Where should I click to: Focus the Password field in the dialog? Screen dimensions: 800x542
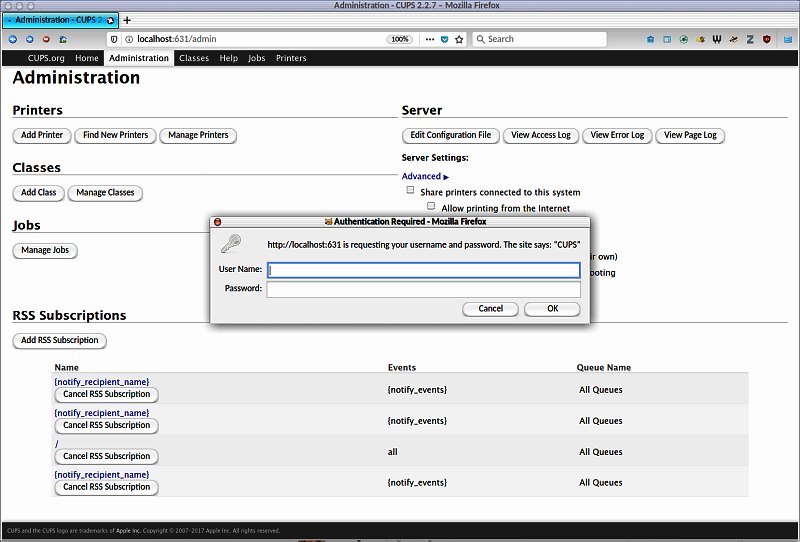423,289
